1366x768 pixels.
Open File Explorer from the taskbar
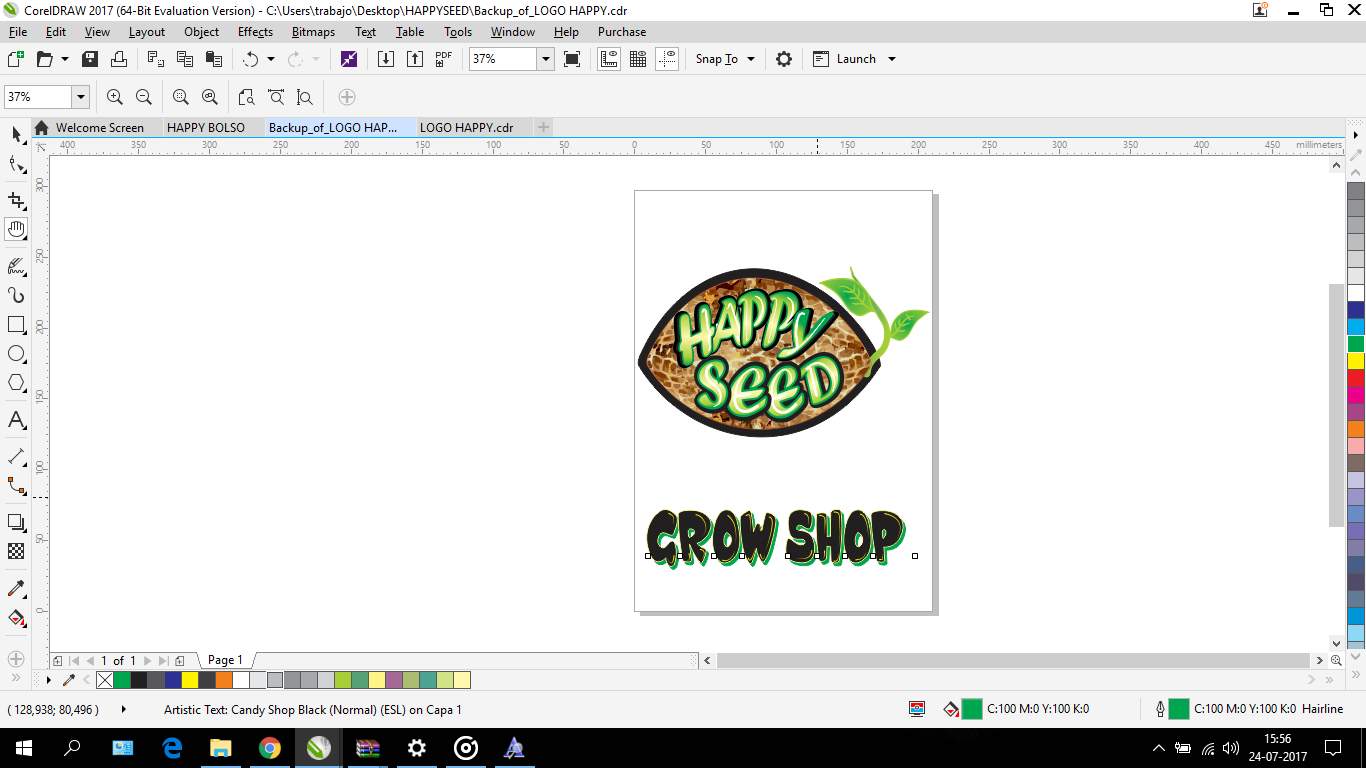[221, 748]
